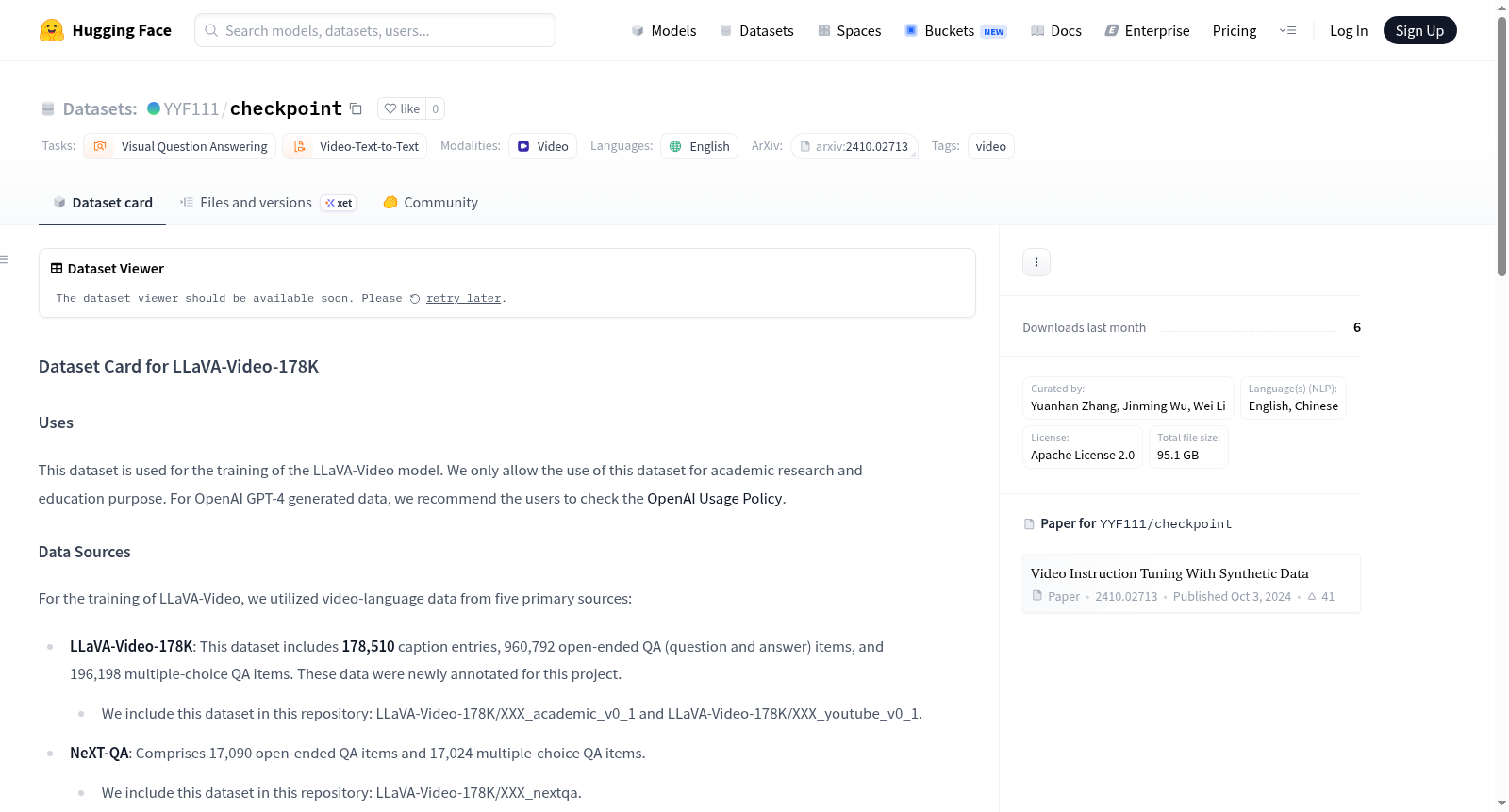Screen dimensions: 1509x812
Task: Open the Video Instruction Tuning paper card
Action: 1191,584
